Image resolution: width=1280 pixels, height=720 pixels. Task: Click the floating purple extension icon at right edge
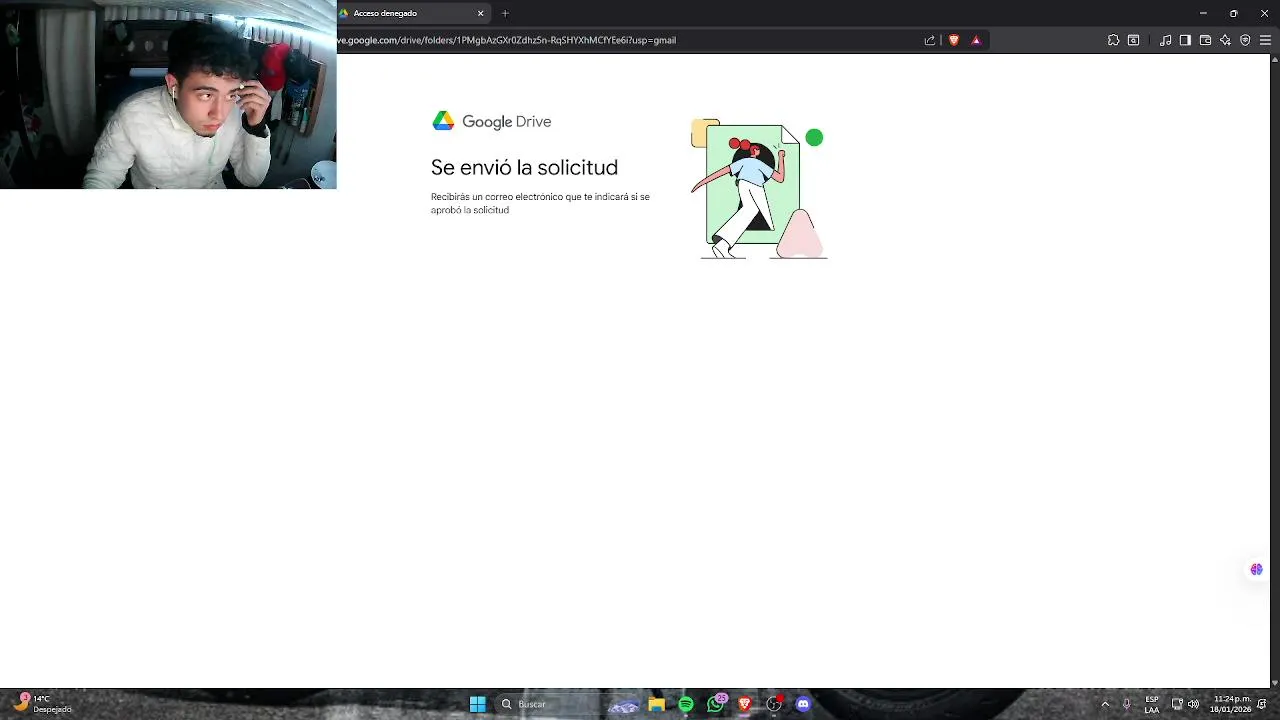point(1256,569)
